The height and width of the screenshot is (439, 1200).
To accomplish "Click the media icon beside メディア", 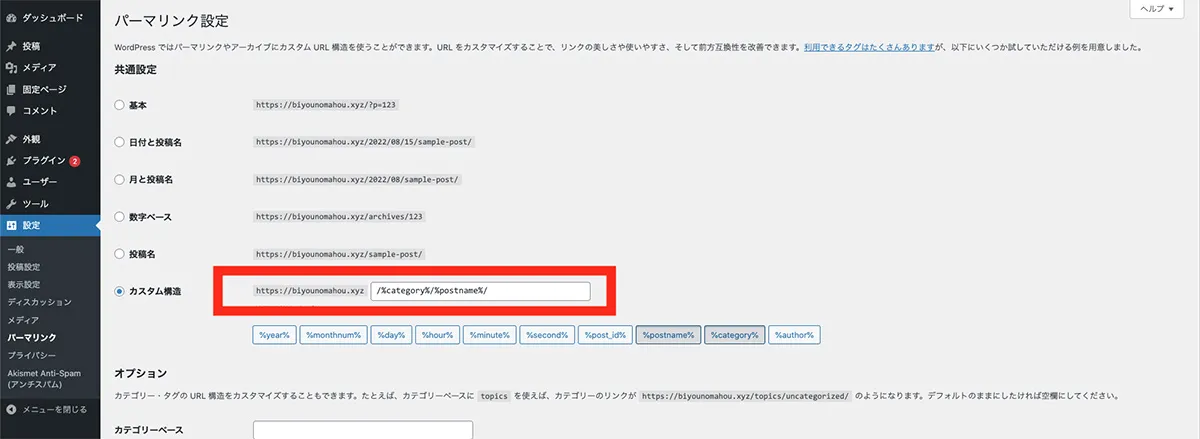I will pos(11,67).
